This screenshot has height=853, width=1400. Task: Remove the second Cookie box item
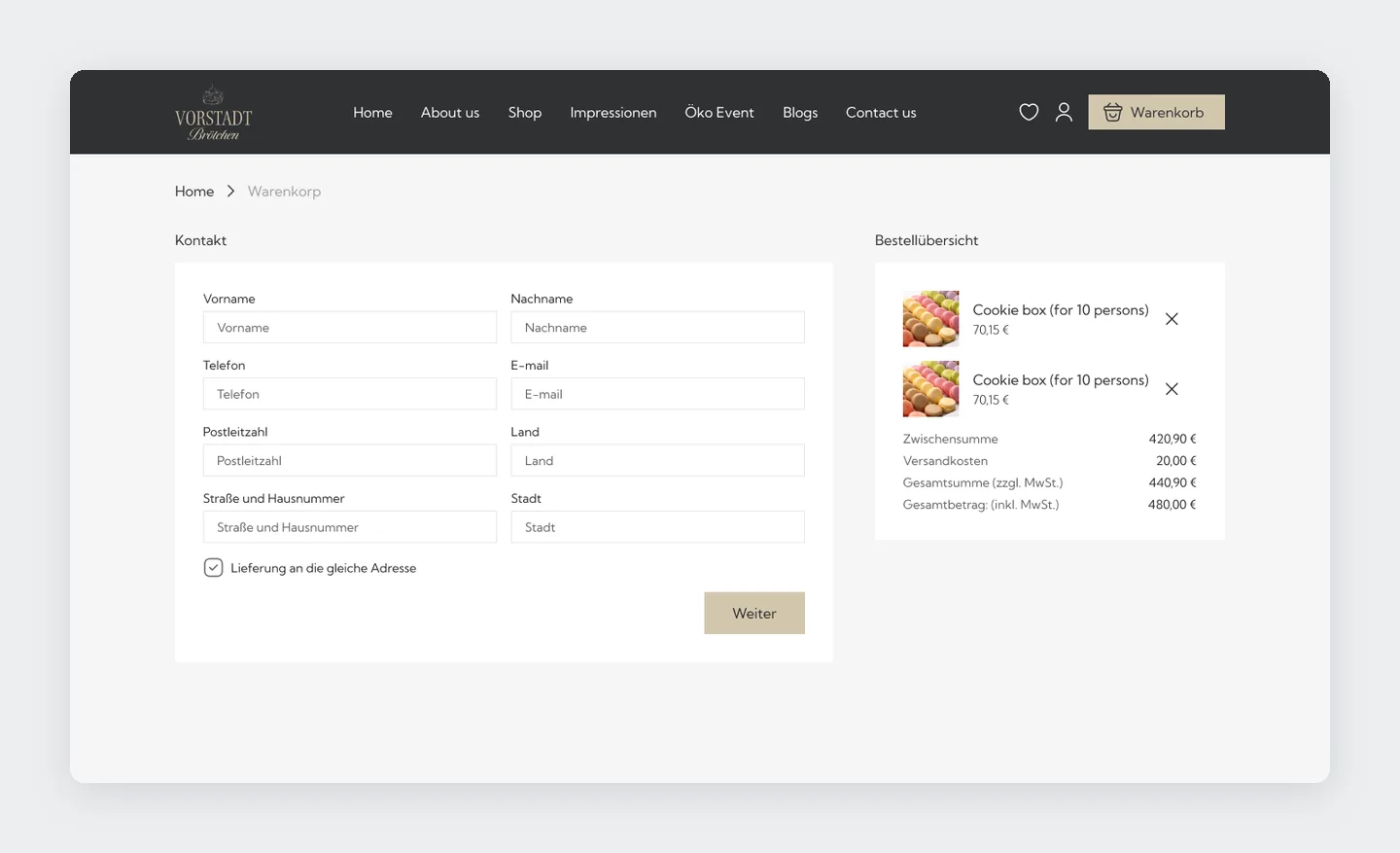click(1172, 389)
